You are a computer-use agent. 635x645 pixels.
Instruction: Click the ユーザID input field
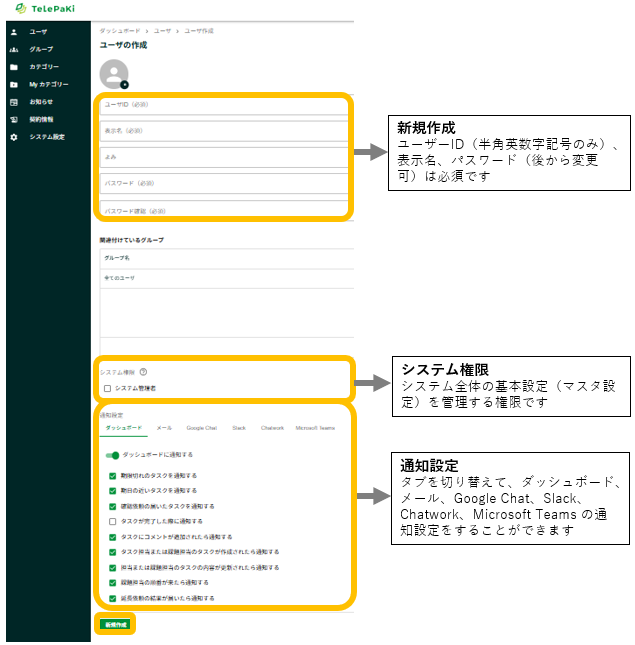[x=225, y=104]
